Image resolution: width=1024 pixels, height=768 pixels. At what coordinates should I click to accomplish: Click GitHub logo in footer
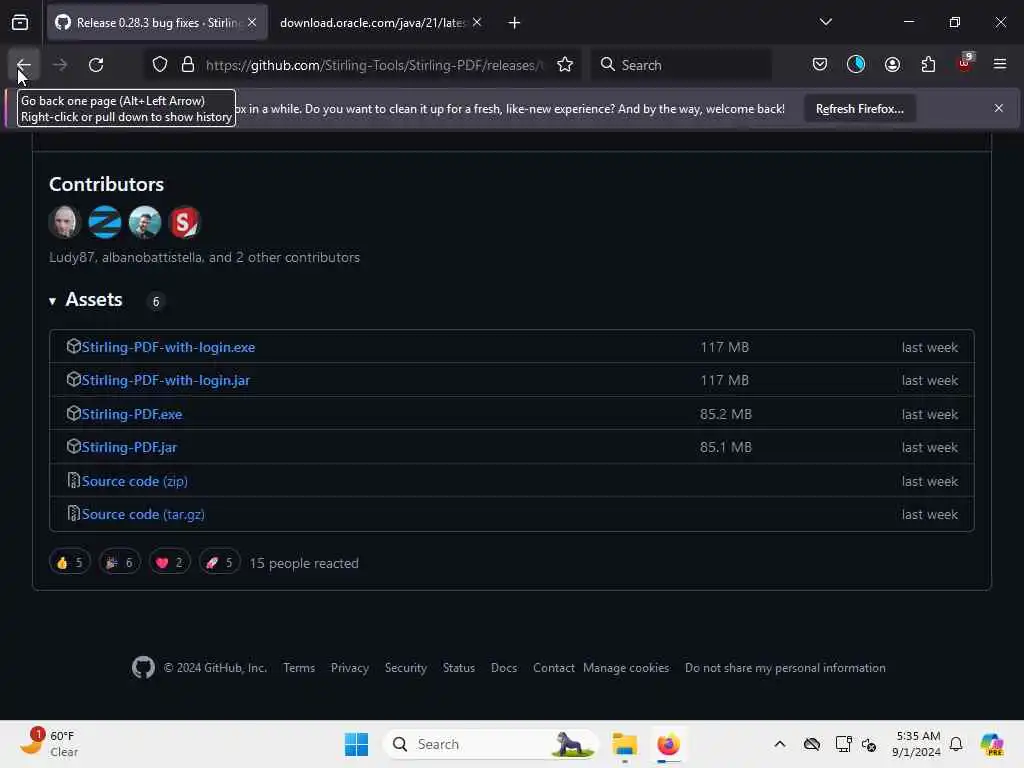tap(144, 667)
